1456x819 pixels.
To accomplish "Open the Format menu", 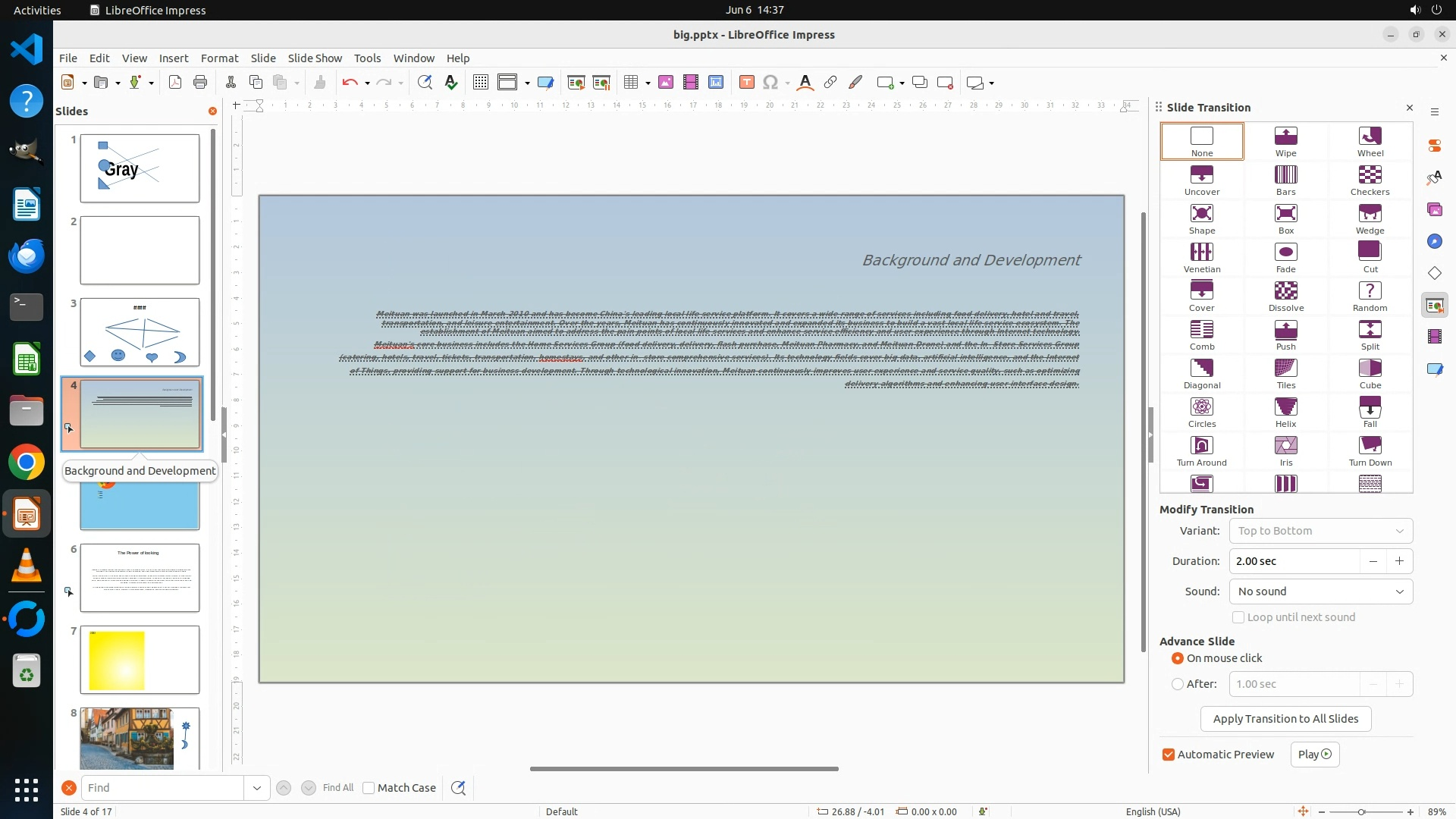I will 219,58.
